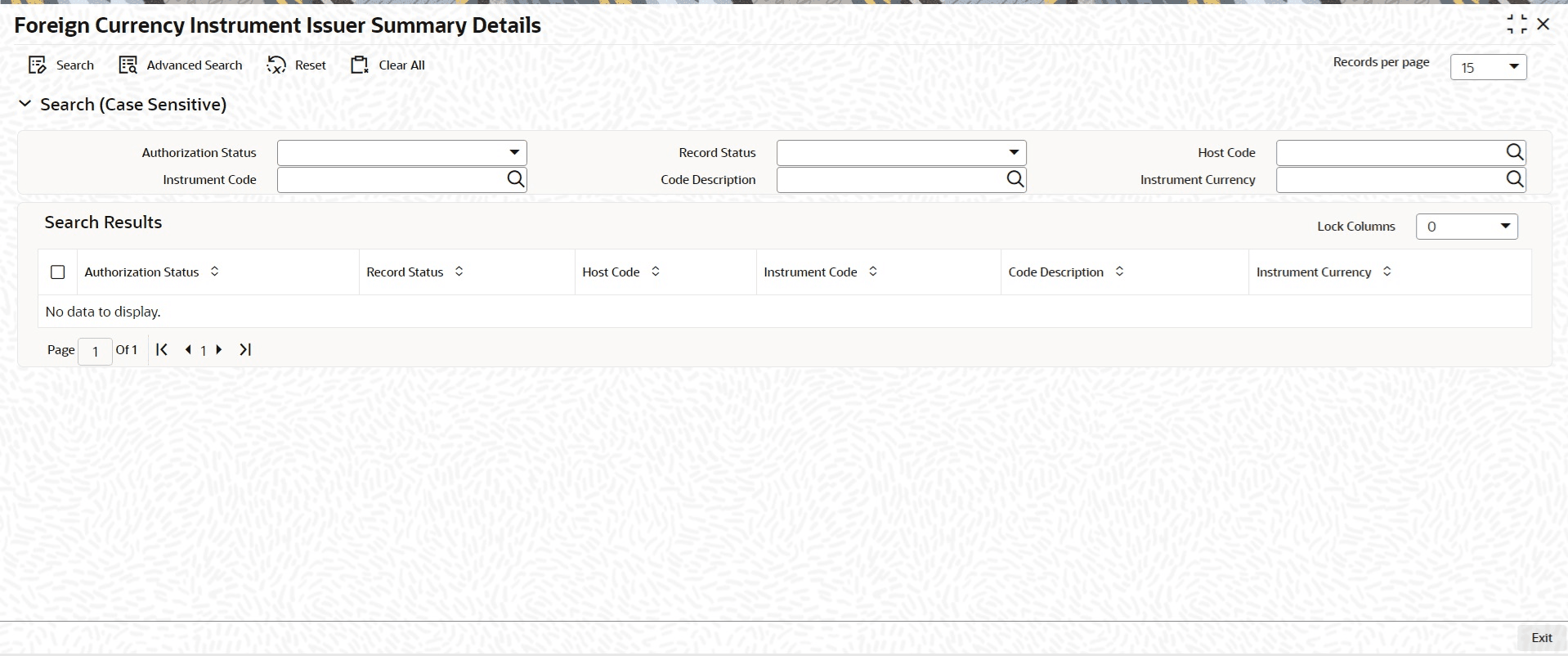Close the summary details window
1568x656 pixels.
click(x=1543, y=25)
